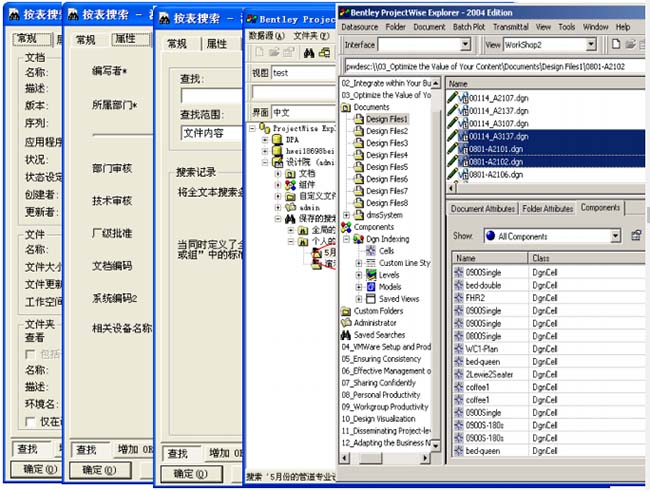Click 确定(O) in the third search dialog
This screenshot has width=650, height=490.
191,473
